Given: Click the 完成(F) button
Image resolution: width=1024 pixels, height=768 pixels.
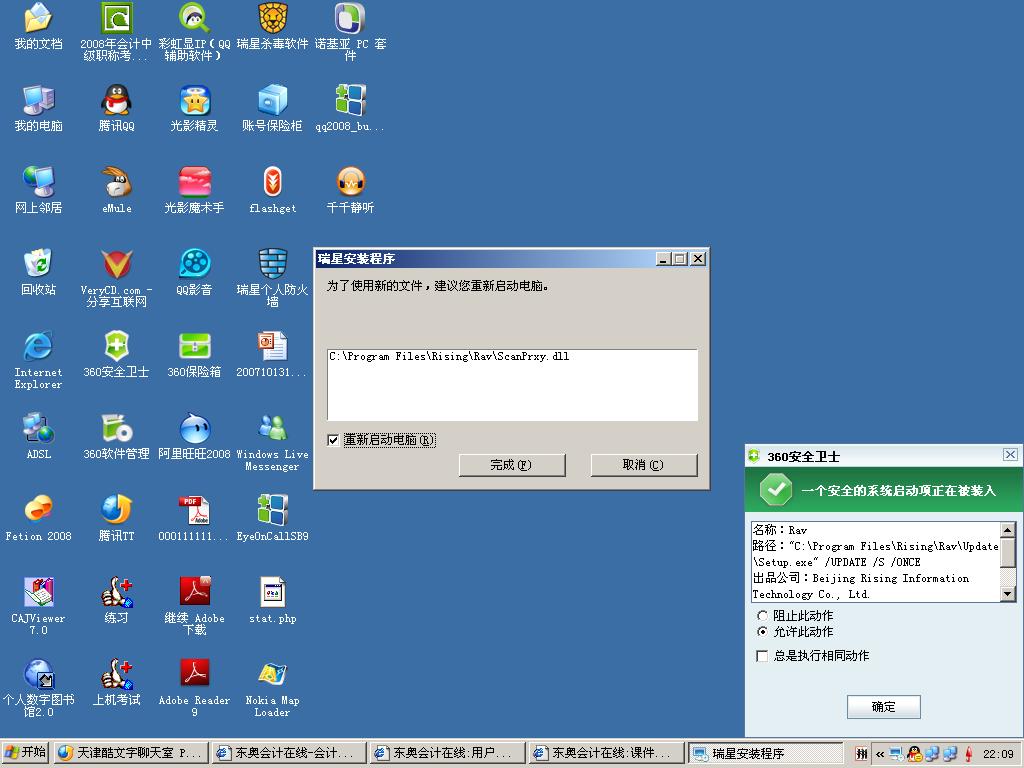Looking at the screenshot, I should pos(512,465).
